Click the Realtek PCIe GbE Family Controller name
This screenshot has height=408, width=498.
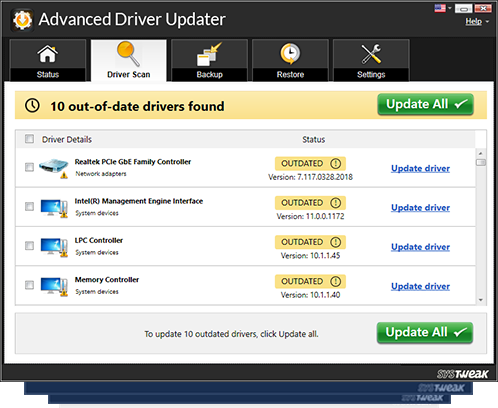[133, 162]
